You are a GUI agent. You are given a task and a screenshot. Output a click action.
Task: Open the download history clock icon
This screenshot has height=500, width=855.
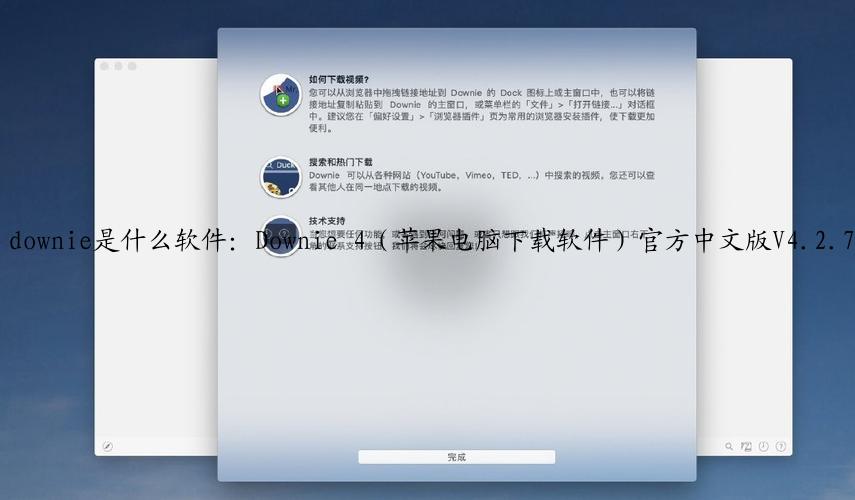pos(763,446)
